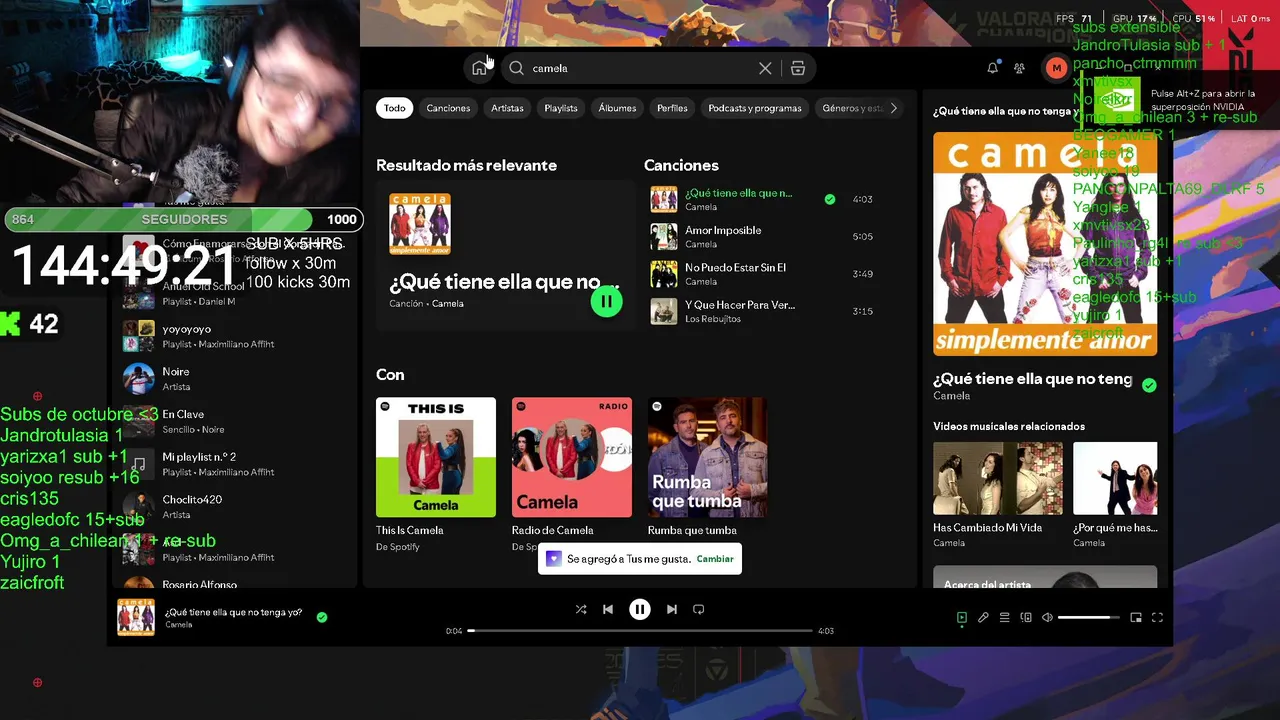The width and height of the screenshot is (1280, 720).
Task: Enter full screen mode icon
Action: 1158,618
